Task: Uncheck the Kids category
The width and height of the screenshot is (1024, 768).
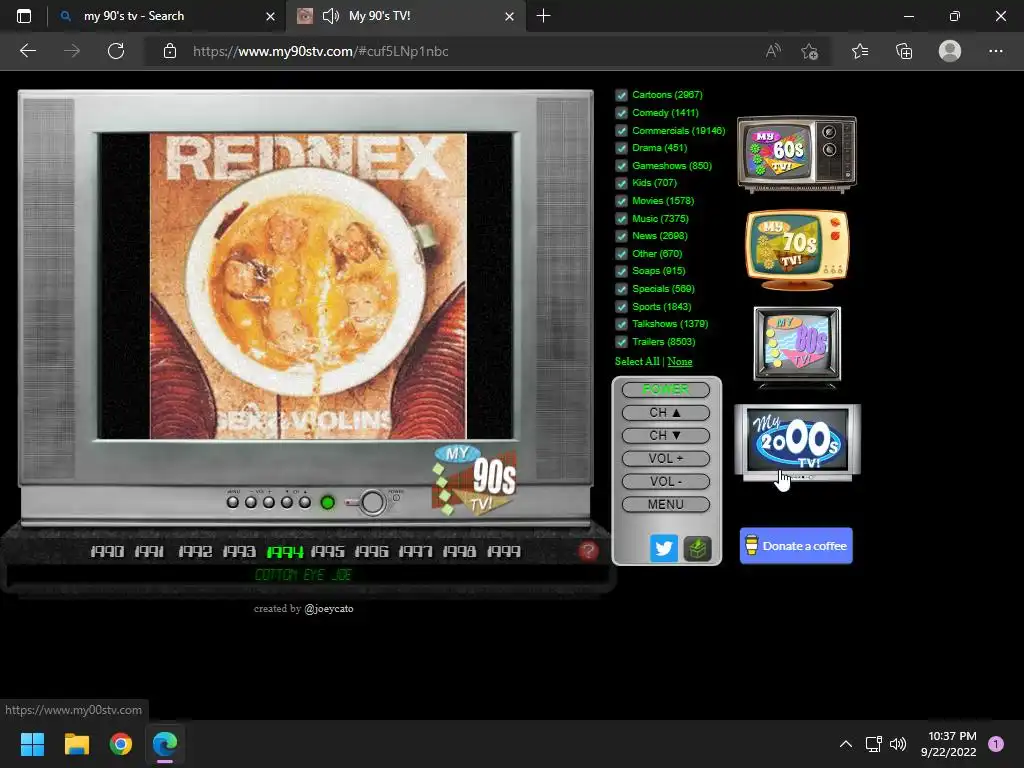Action: point(622,184)
